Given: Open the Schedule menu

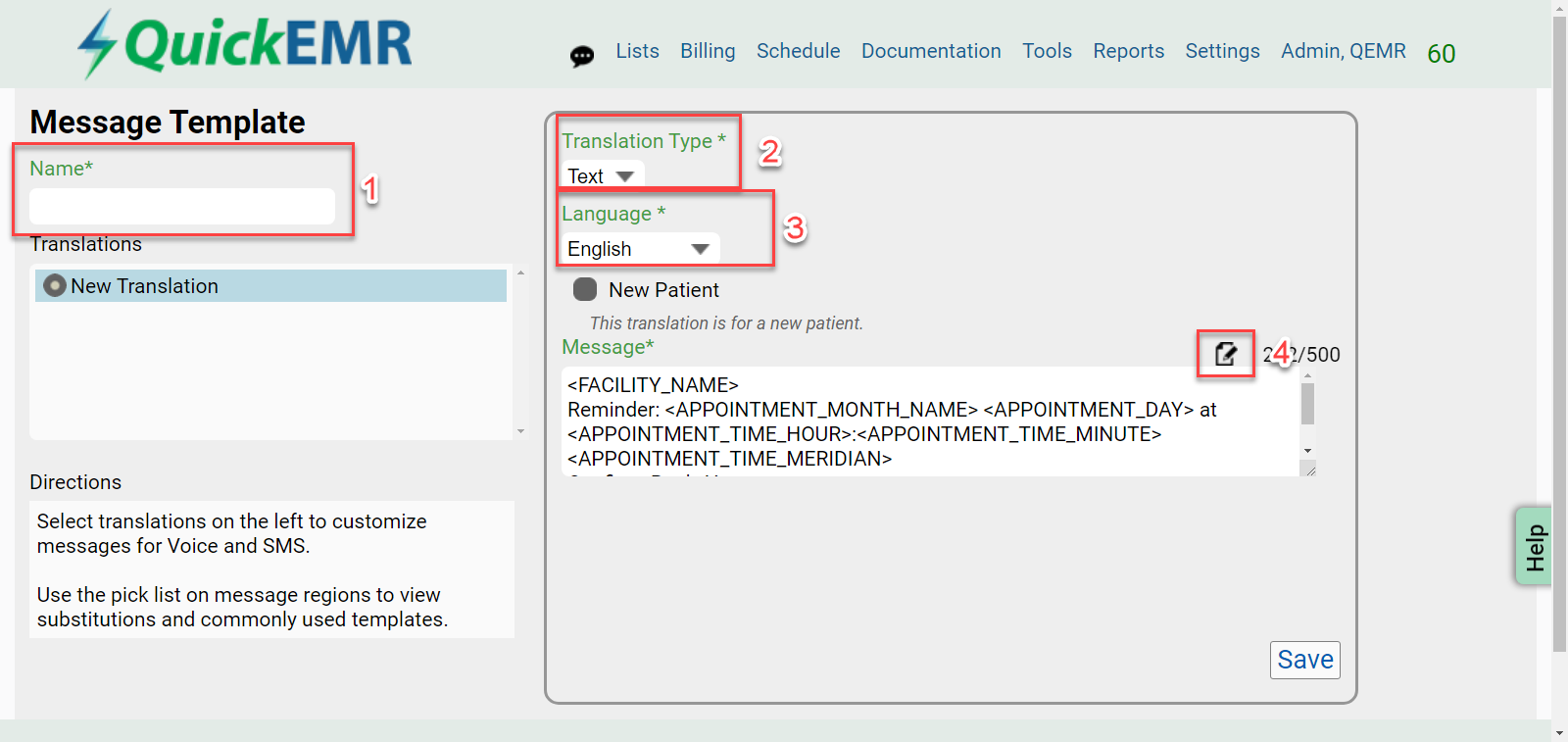Looking at the screenshot, I should (798, 51).
